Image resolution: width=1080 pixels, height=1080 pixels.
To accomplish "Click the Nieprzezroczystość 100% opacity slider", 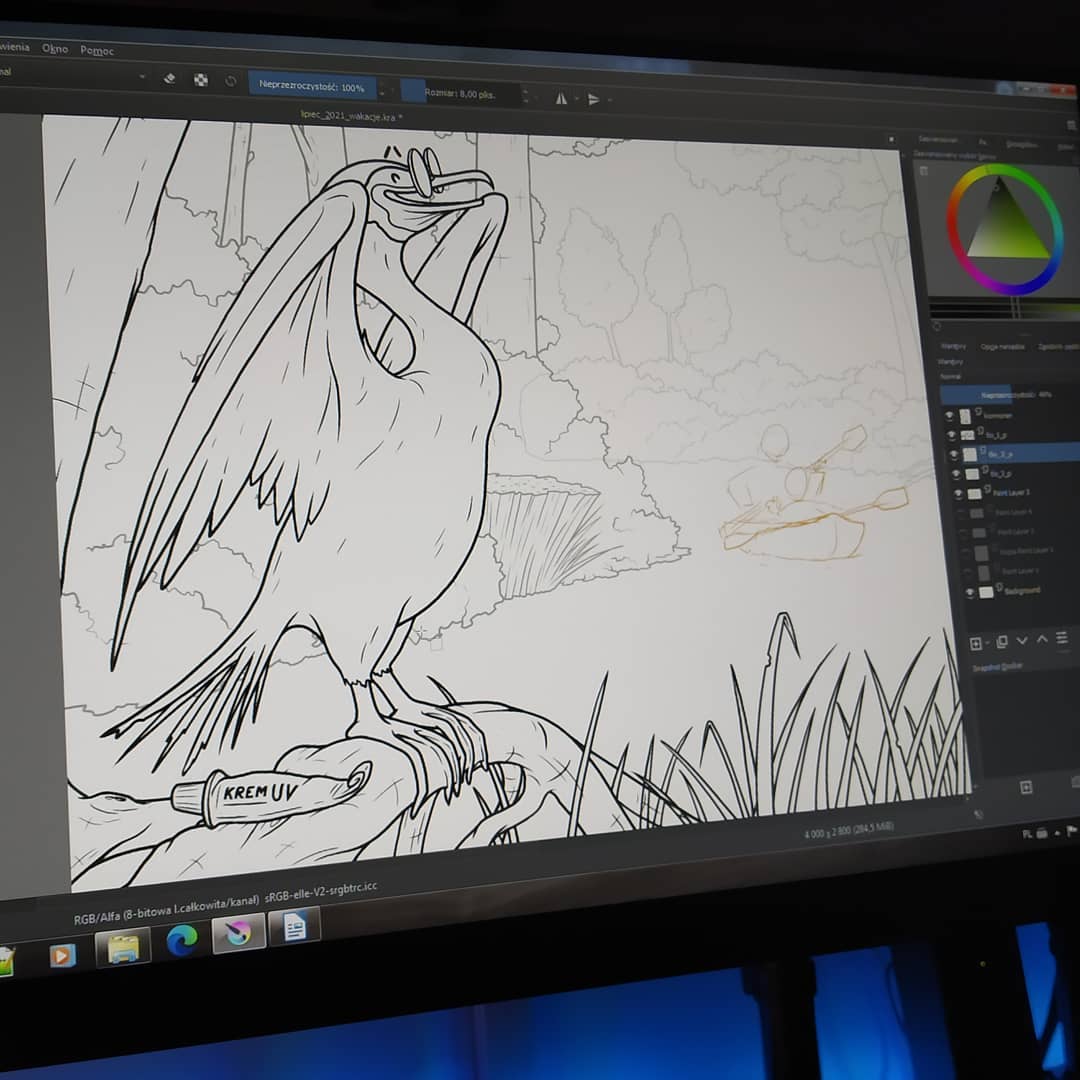I will click(x=312, y=86).
